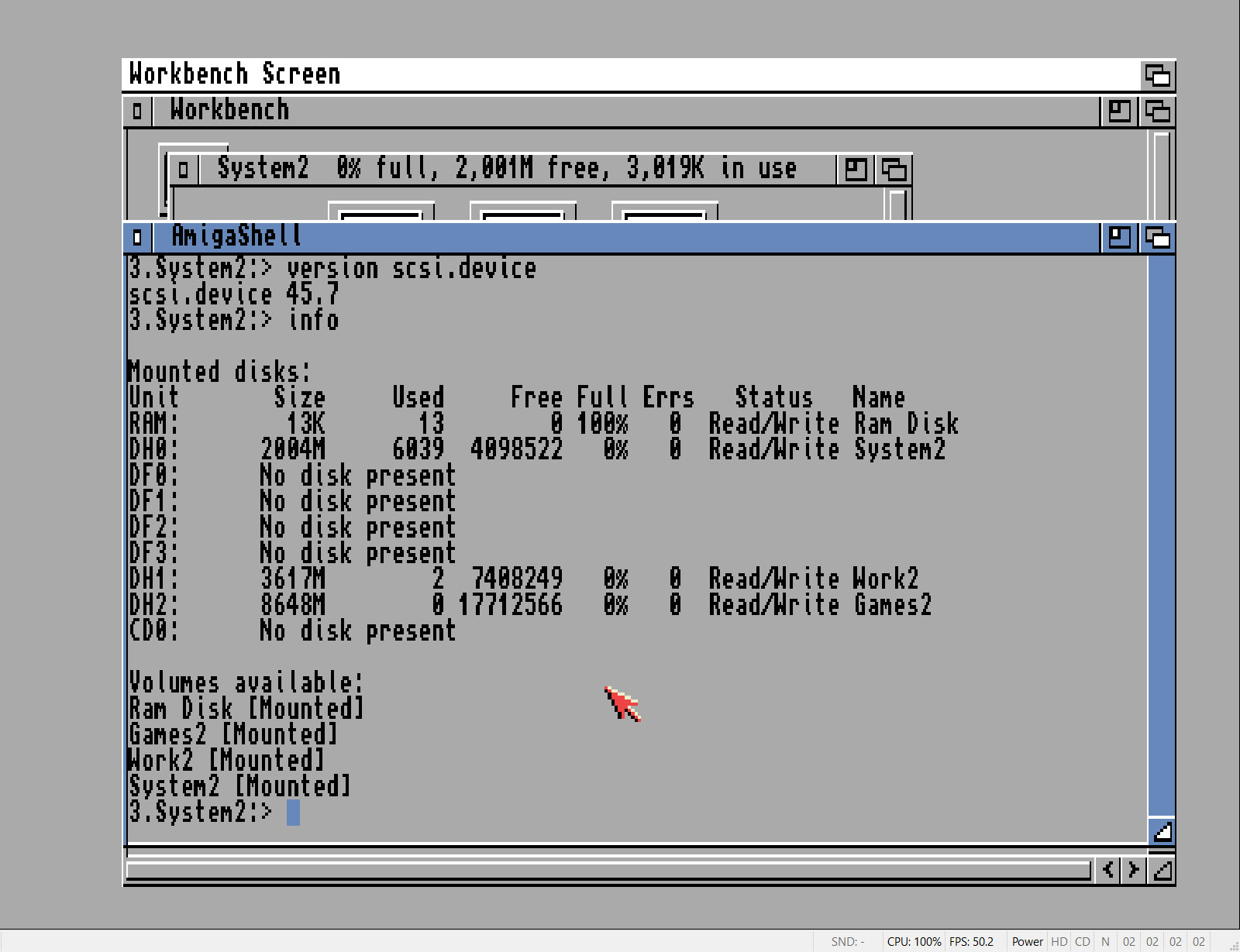Click the Workbench Screen depth gadget
The image size is (1240, 952).
tap(1158, 75)
